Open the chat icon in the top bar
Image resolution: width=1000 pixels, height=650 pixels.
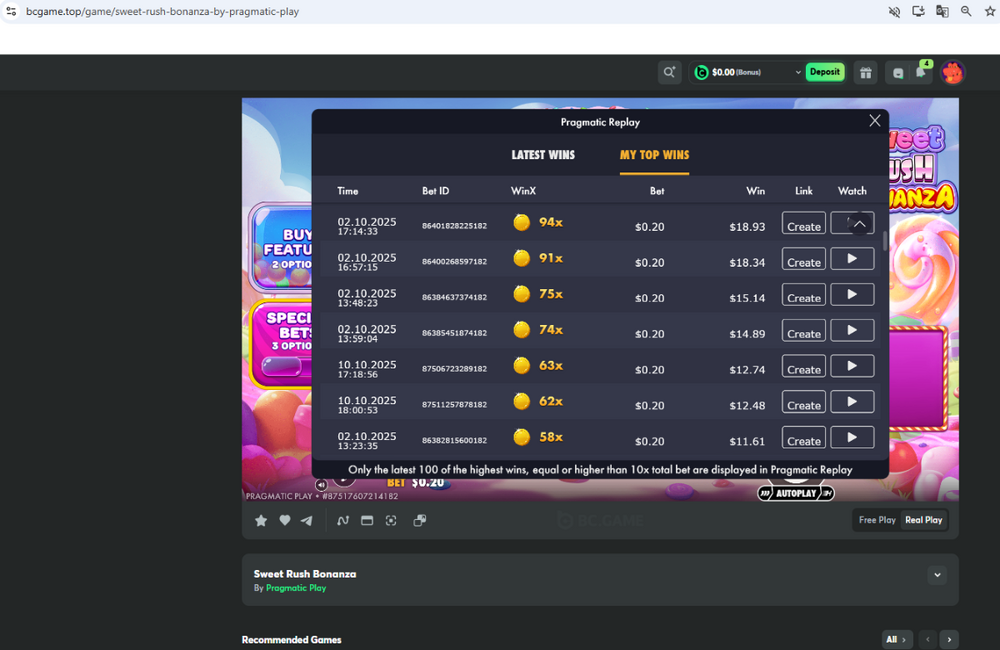897,72
